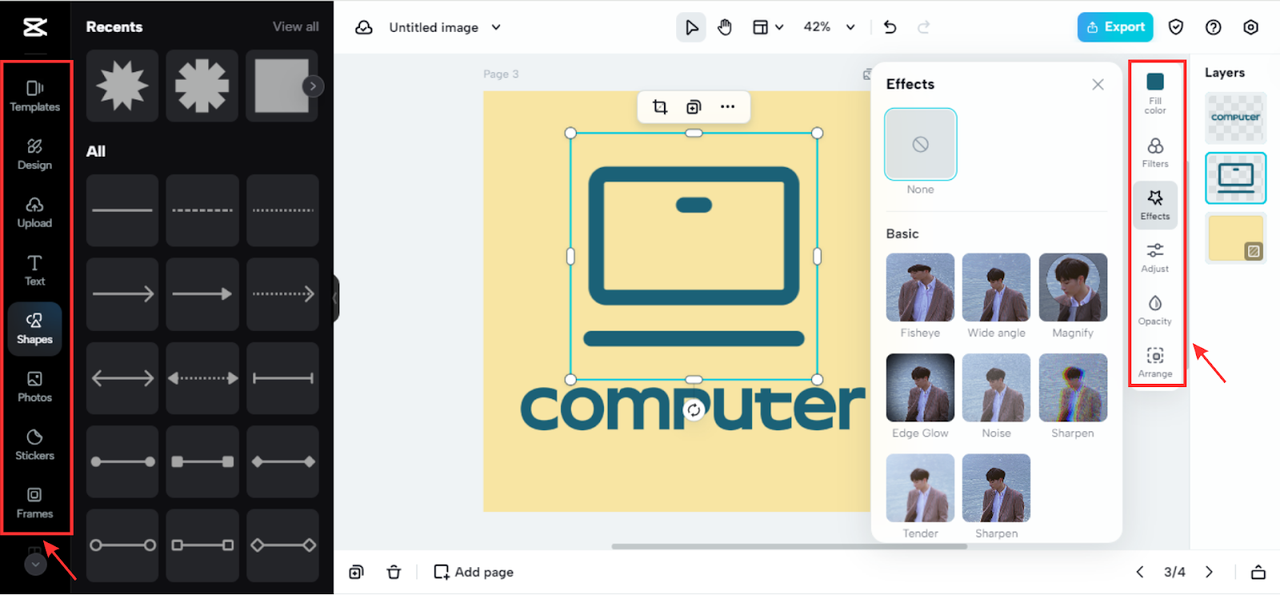
Task: Close the Effects panel
Action: pos(1098,85)
